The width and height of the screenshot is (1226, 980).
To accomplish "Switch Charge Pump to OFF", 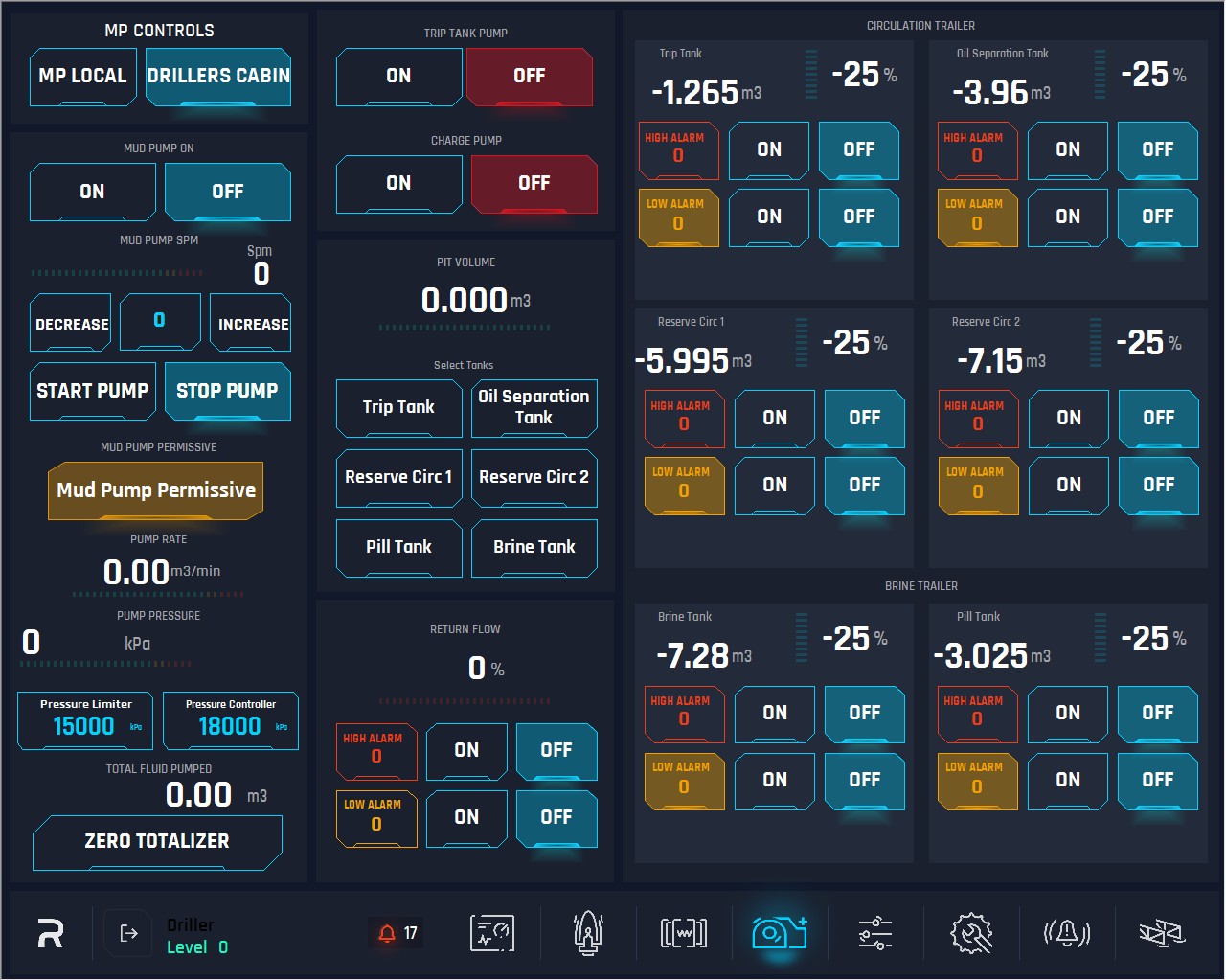I will tap(534, 183).
